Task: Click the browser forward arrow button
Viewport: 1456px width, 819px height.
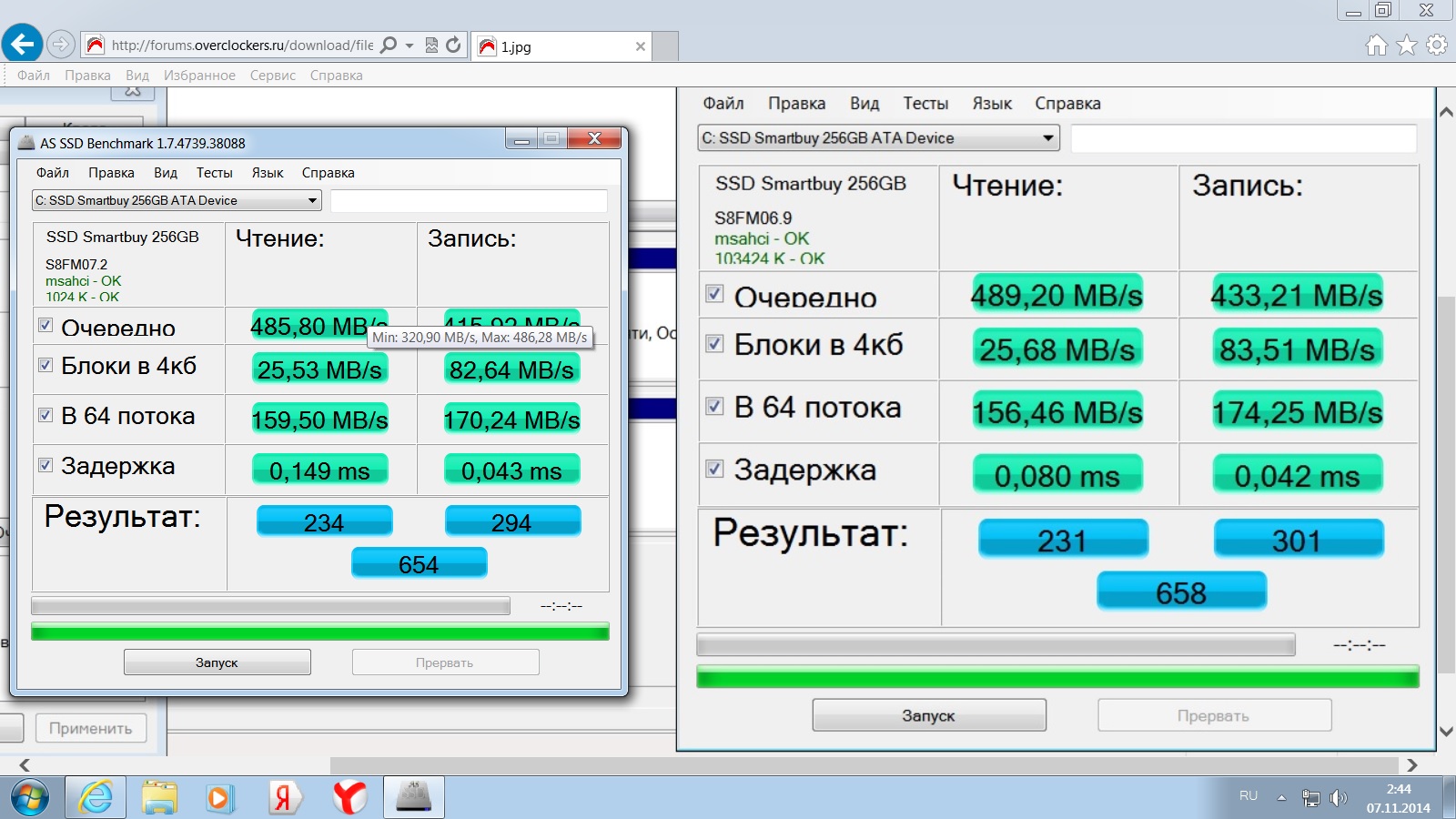Action: click(61, 44)
